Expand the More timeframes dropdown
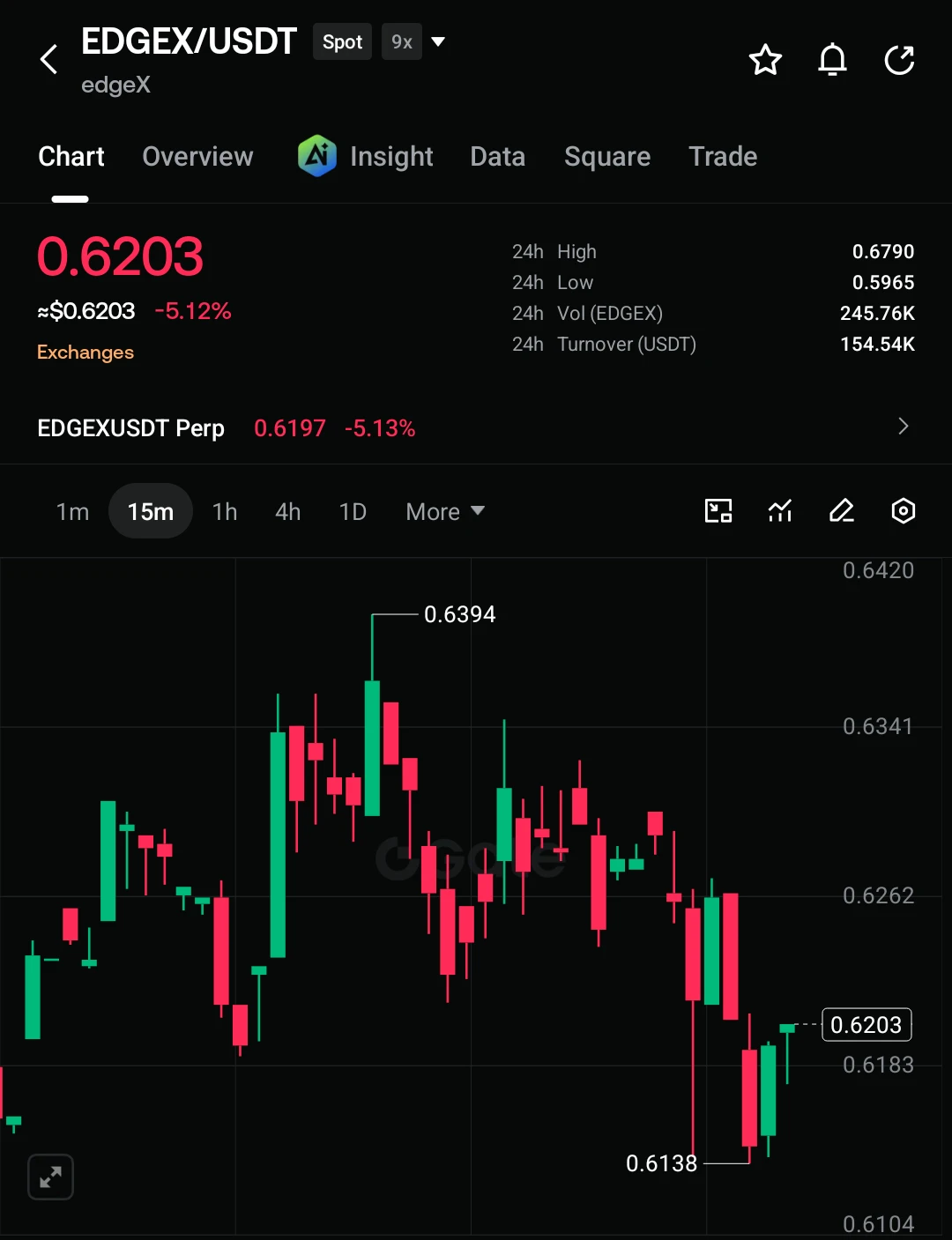 (445, 511)
